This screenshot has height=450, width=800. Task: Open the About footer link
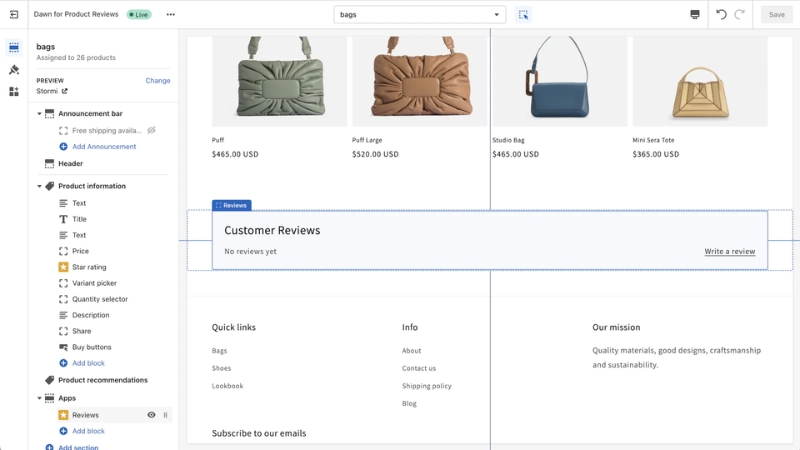coord(411,351)
